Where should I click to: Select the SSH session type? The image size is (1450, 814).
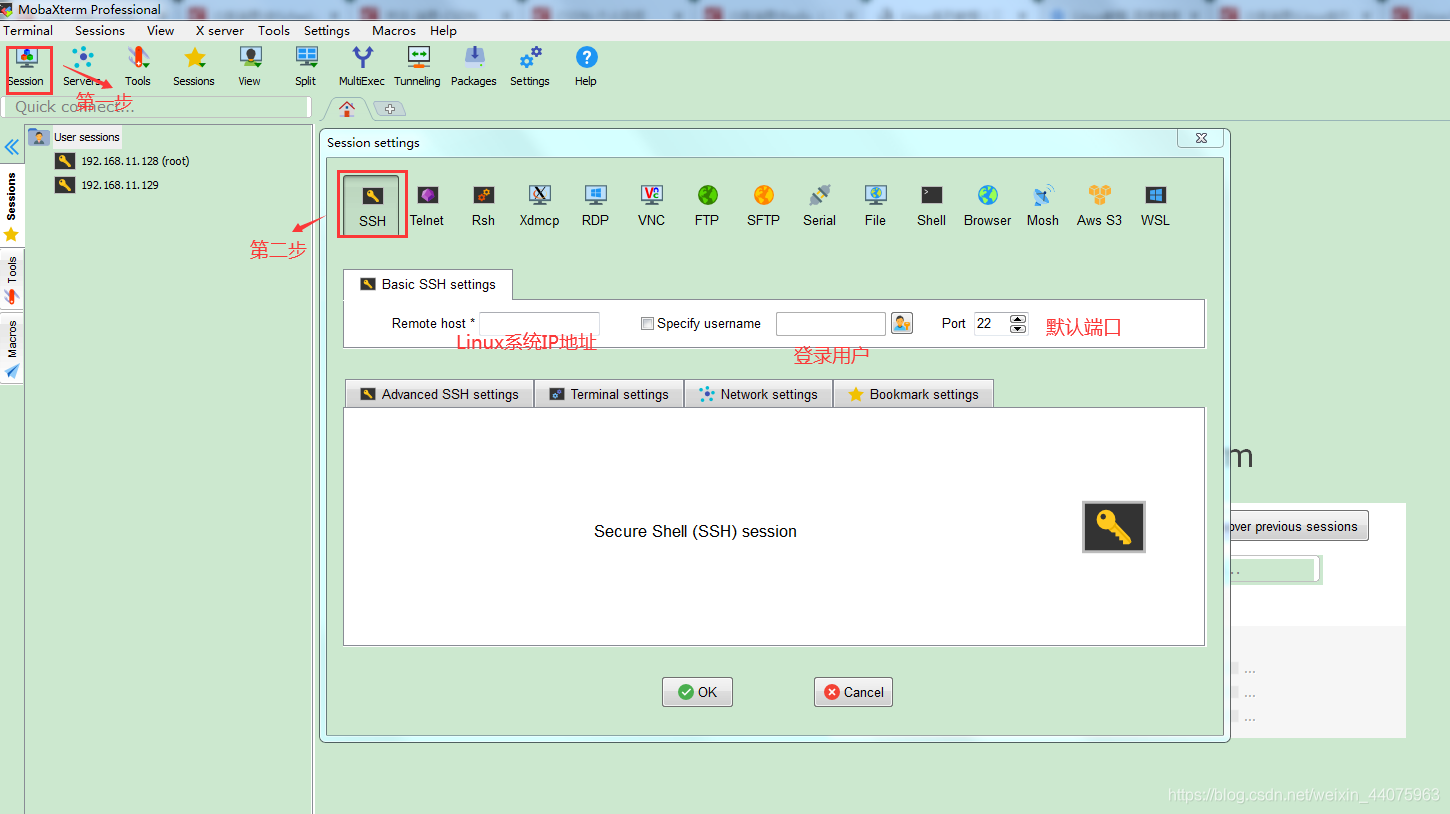(x=371, y=204)
